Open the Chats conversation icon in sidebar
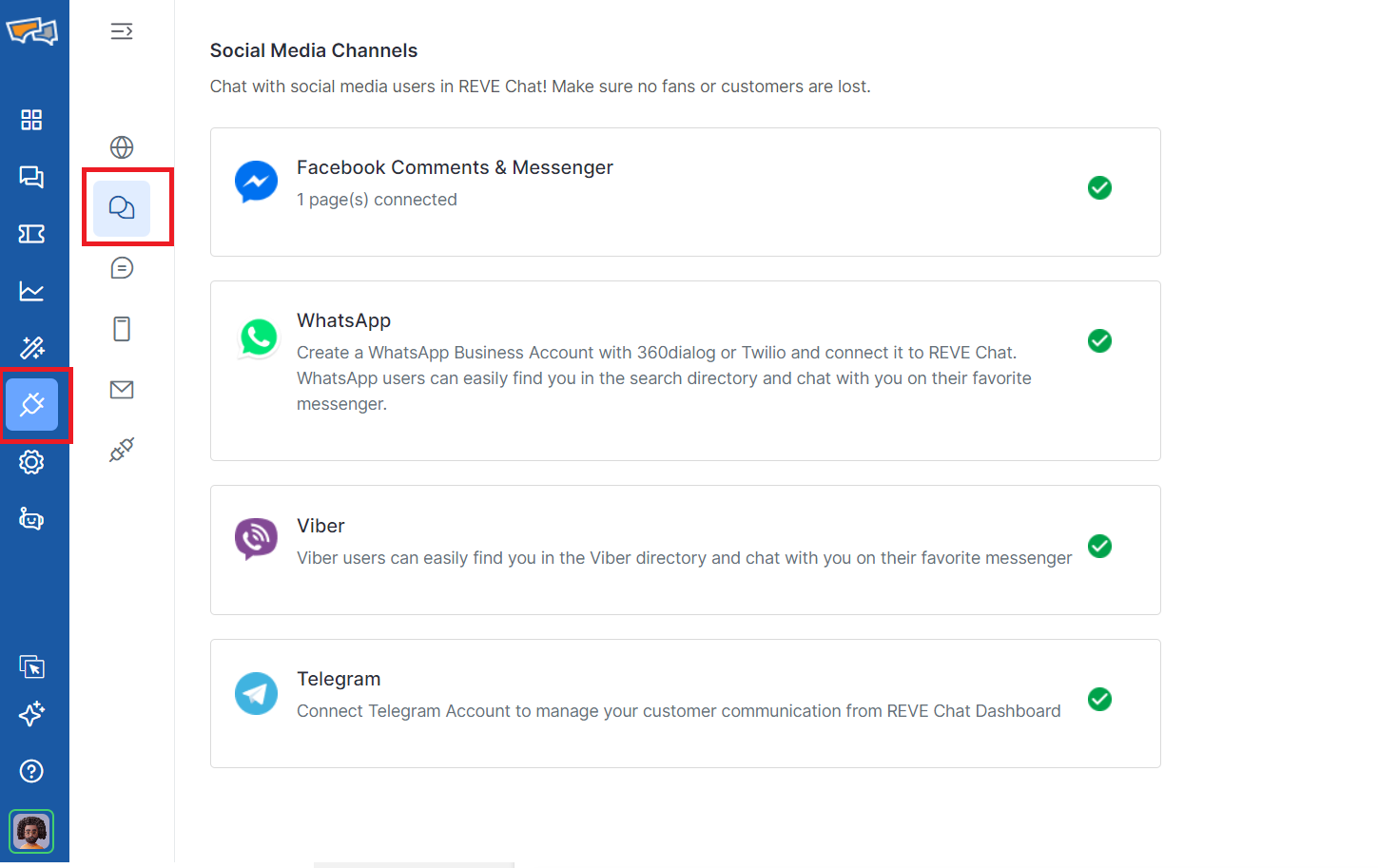The image size is (1378, 868). [31, 177]
